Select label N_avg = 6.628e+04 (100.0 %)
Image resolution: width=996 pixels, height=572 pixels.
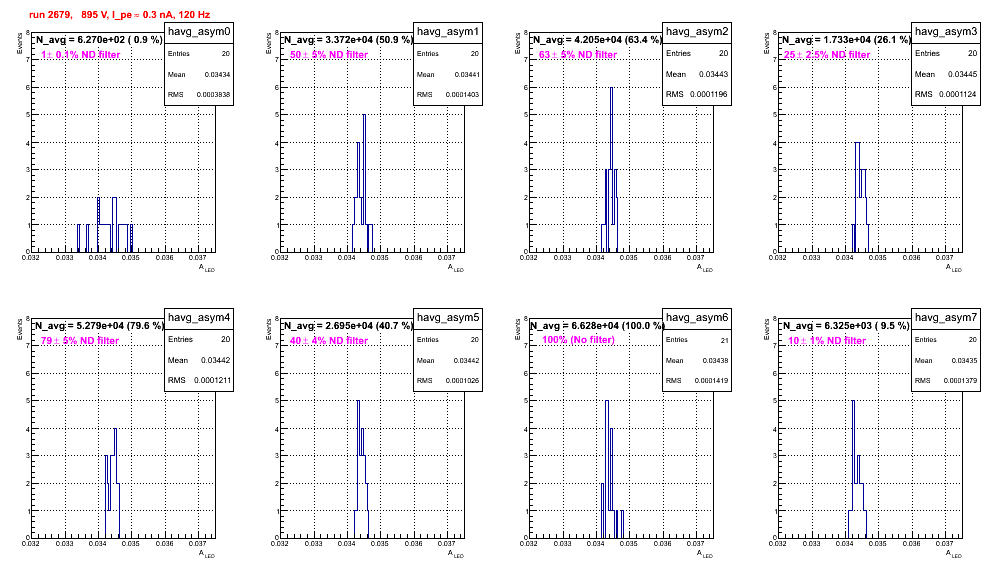(x=597, y=325)
